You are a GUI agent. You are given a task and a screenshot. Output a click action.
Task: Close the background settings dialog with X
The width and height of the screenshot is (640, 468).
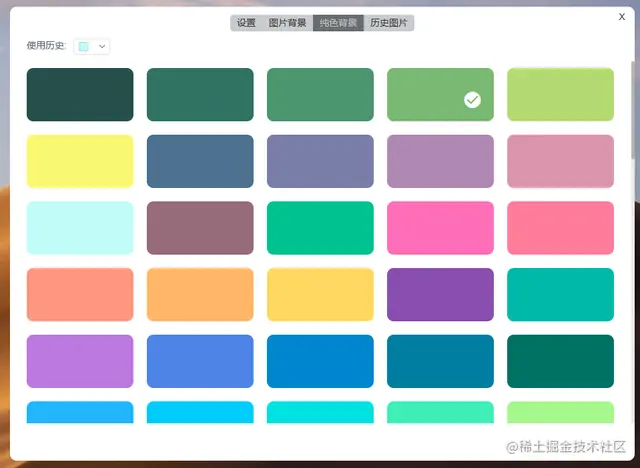coord(622,17)
